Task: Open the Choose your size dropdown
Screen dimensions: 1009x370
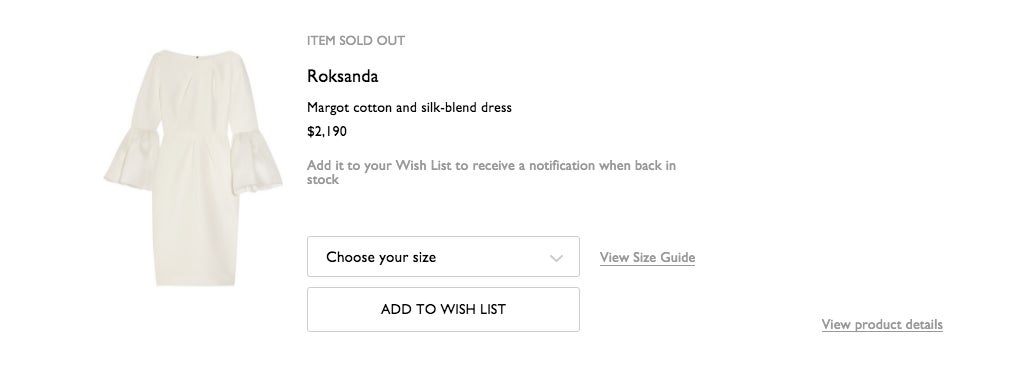Action: coord(443,257)
